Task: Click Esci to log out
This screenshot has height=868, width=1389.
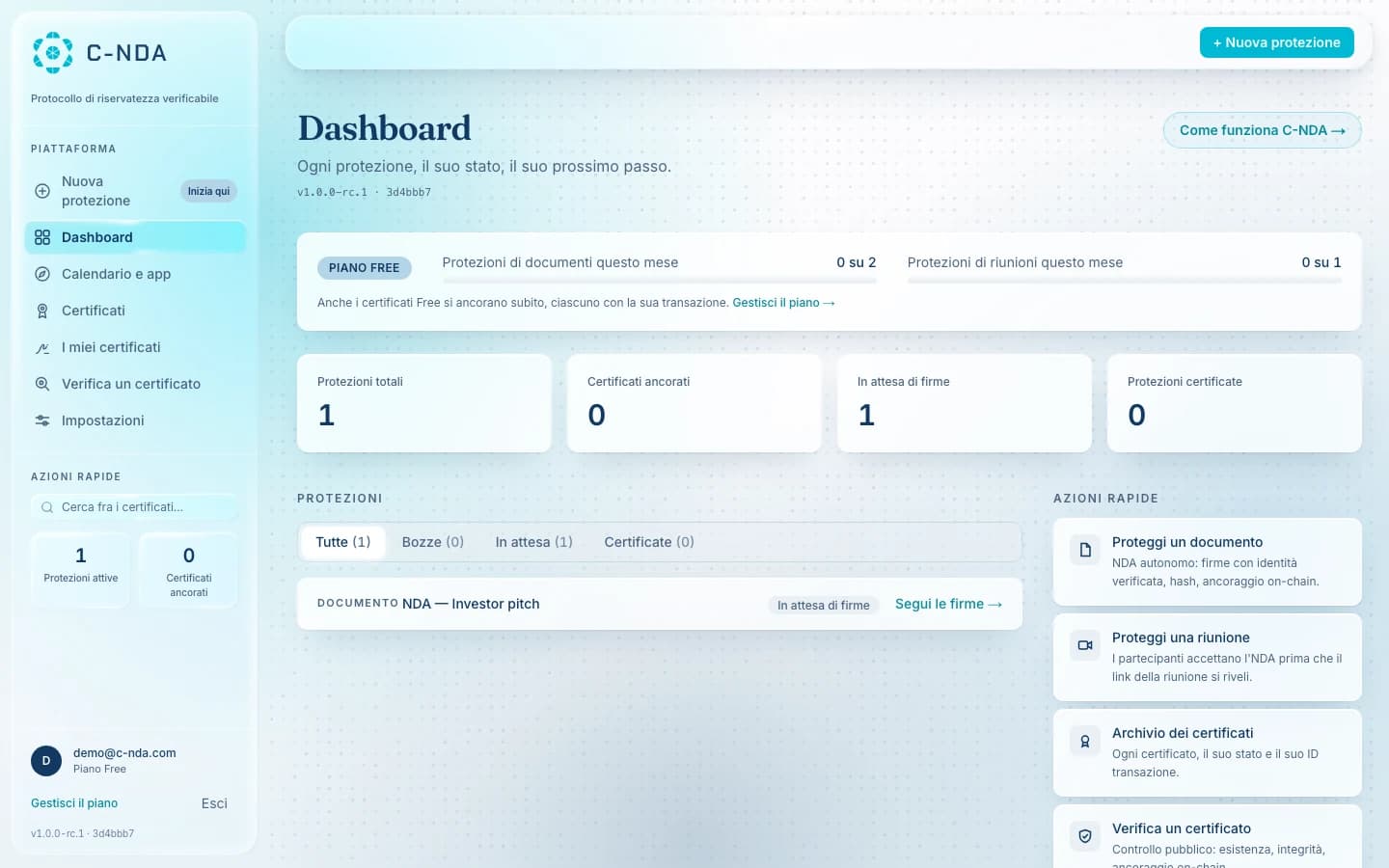Action: [x=214, y=803]
